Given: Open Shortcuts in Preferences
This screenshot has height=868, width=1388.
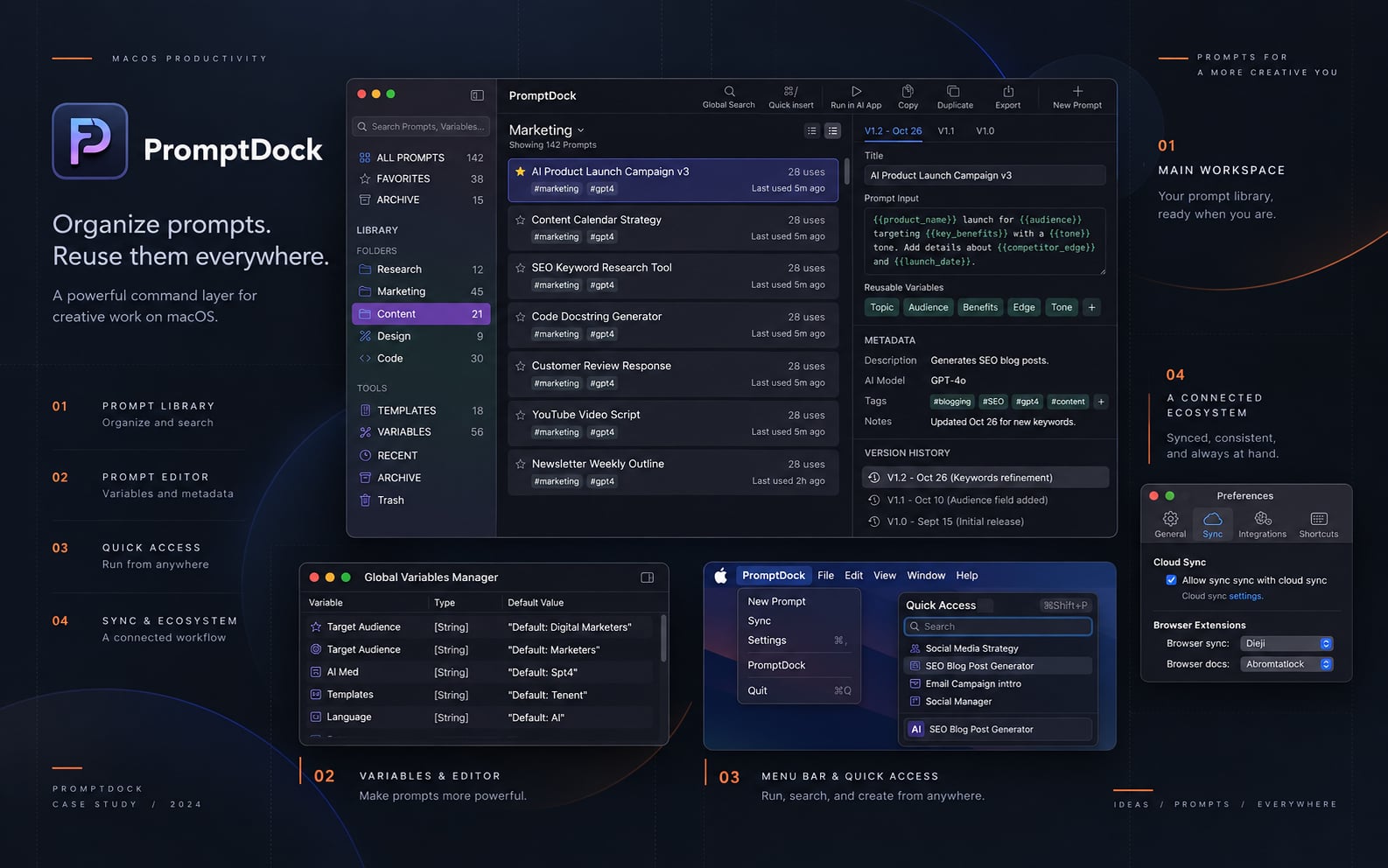Looking at the screenshot, I should tap(1319, 524).
